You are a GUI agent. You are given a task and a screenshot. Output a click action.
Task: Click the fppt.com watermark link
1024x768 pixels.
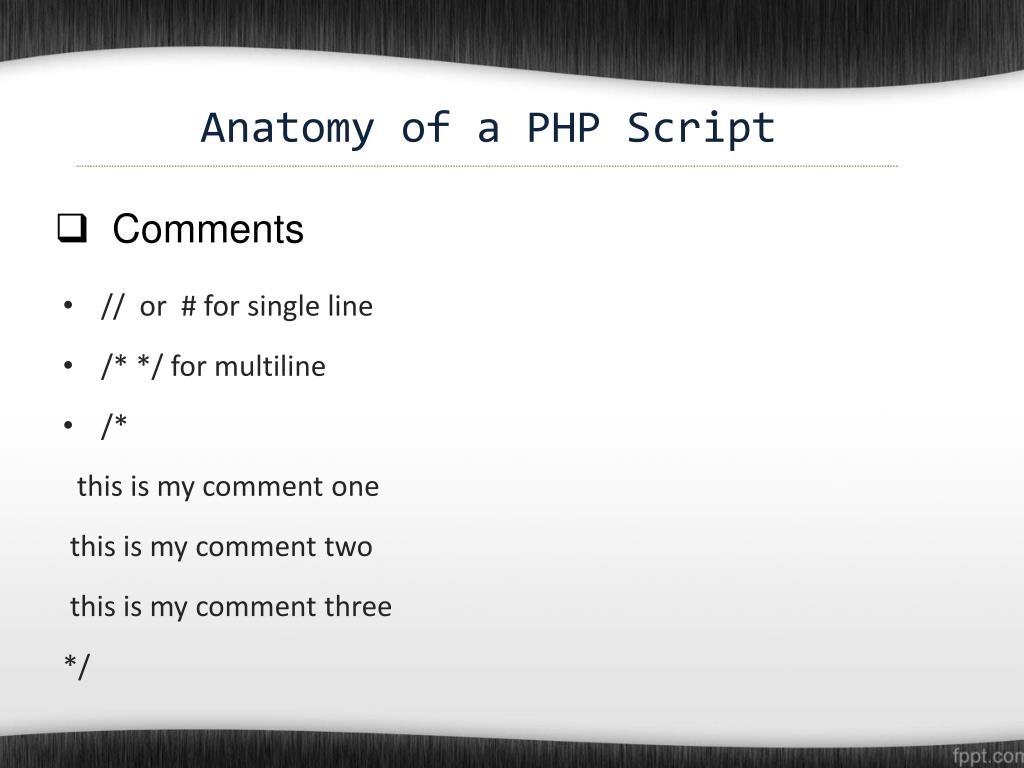(987, 752)
